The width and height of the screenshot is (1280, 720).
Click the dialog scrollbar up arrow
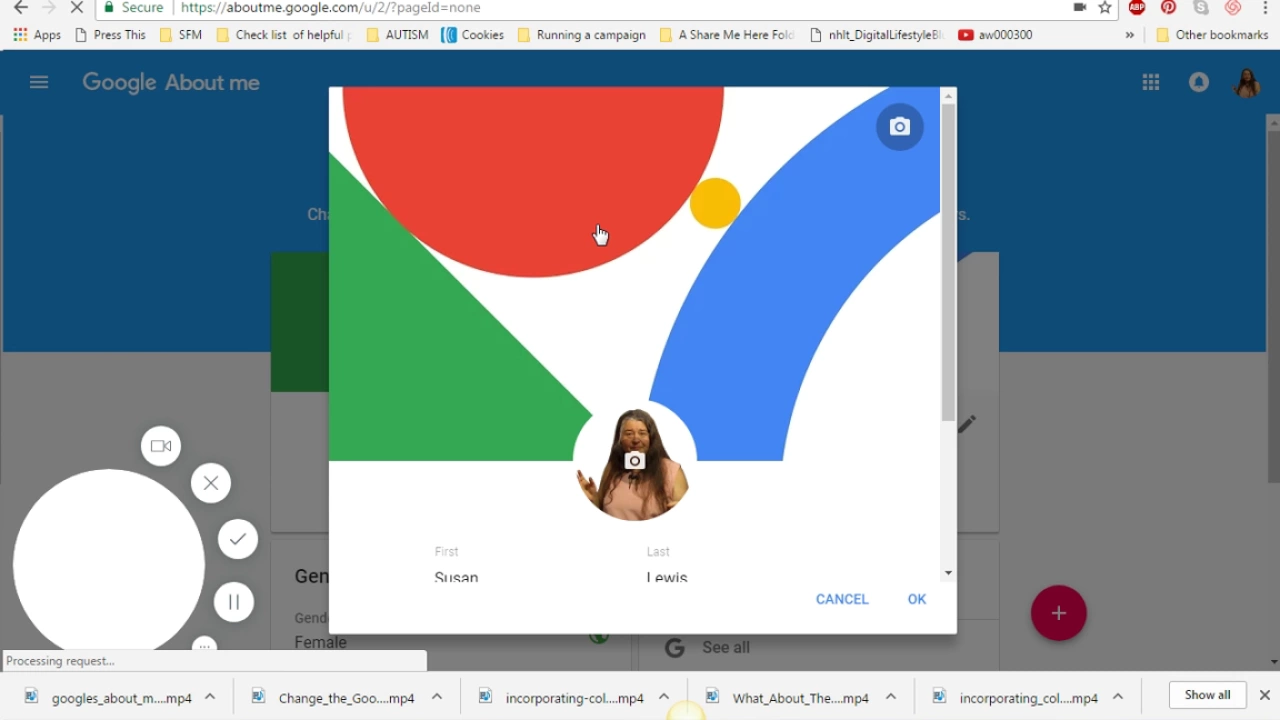coord(948,96)
